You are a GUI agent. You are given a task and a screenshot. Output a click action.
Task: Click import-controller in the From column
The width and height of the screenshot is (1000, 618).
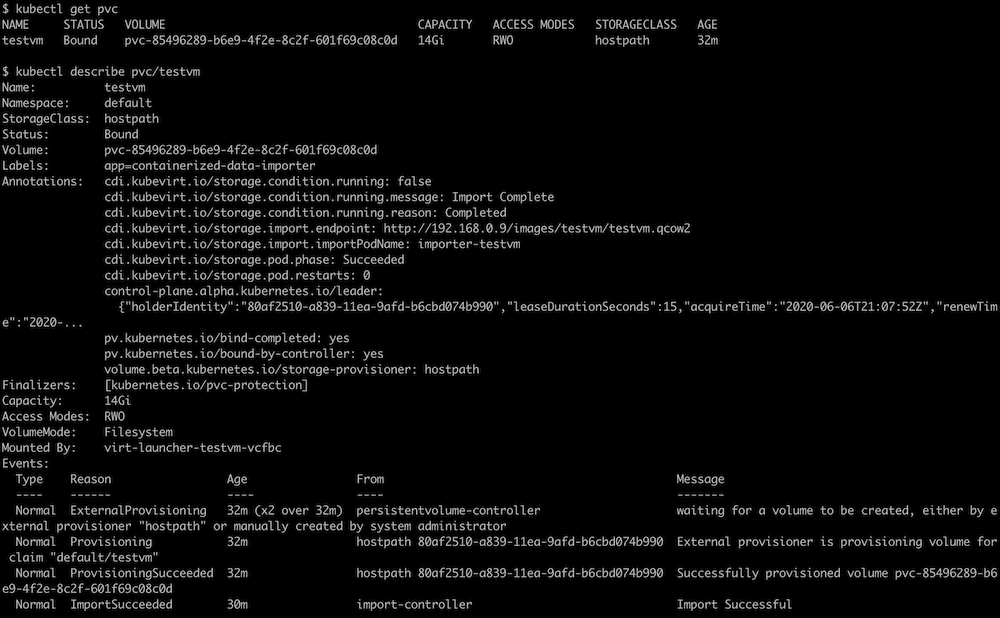[414, 605]
